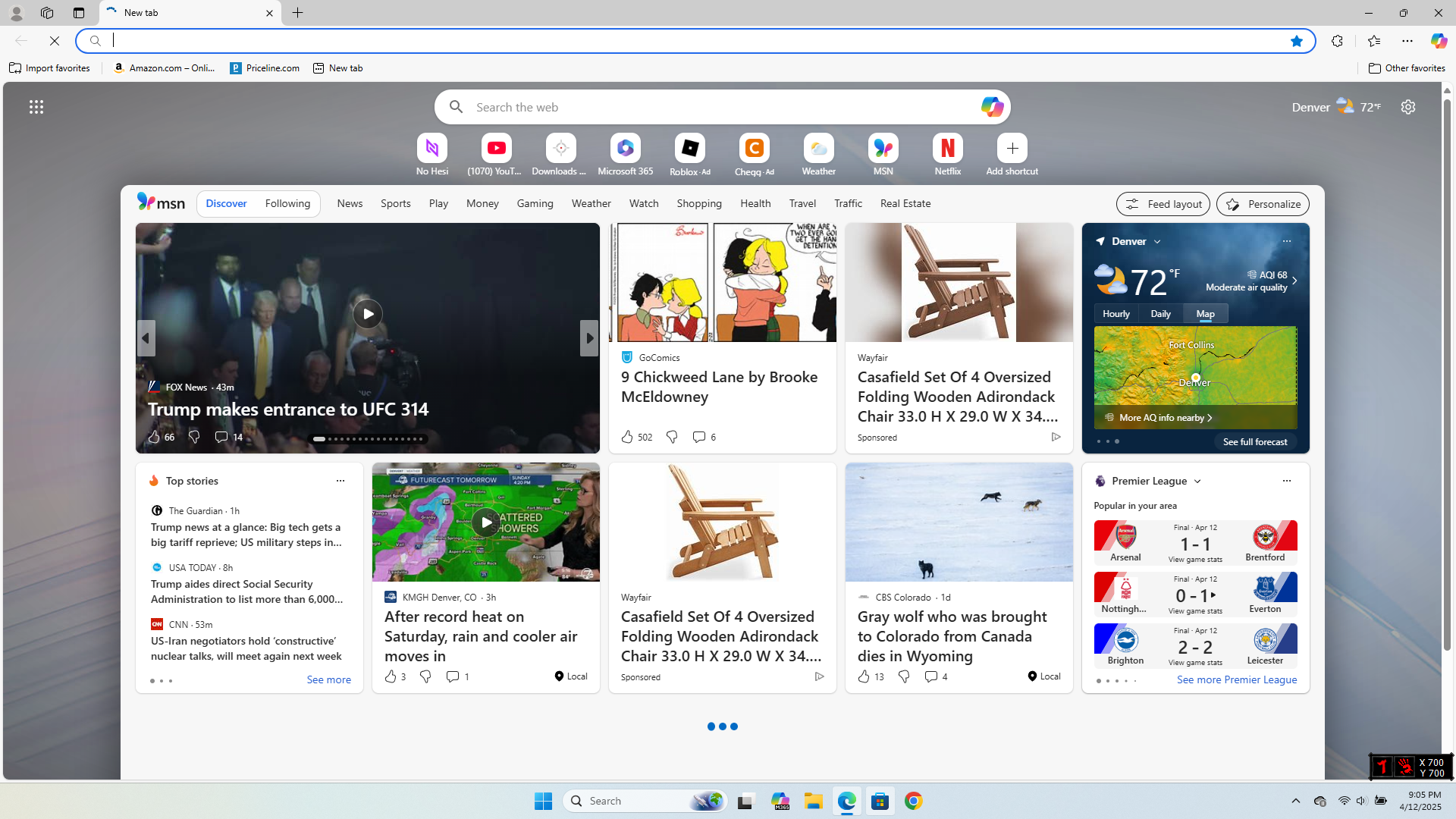Open the Import favorites bookmark
Screen dimensions: 1456x819
coord(49,68)
